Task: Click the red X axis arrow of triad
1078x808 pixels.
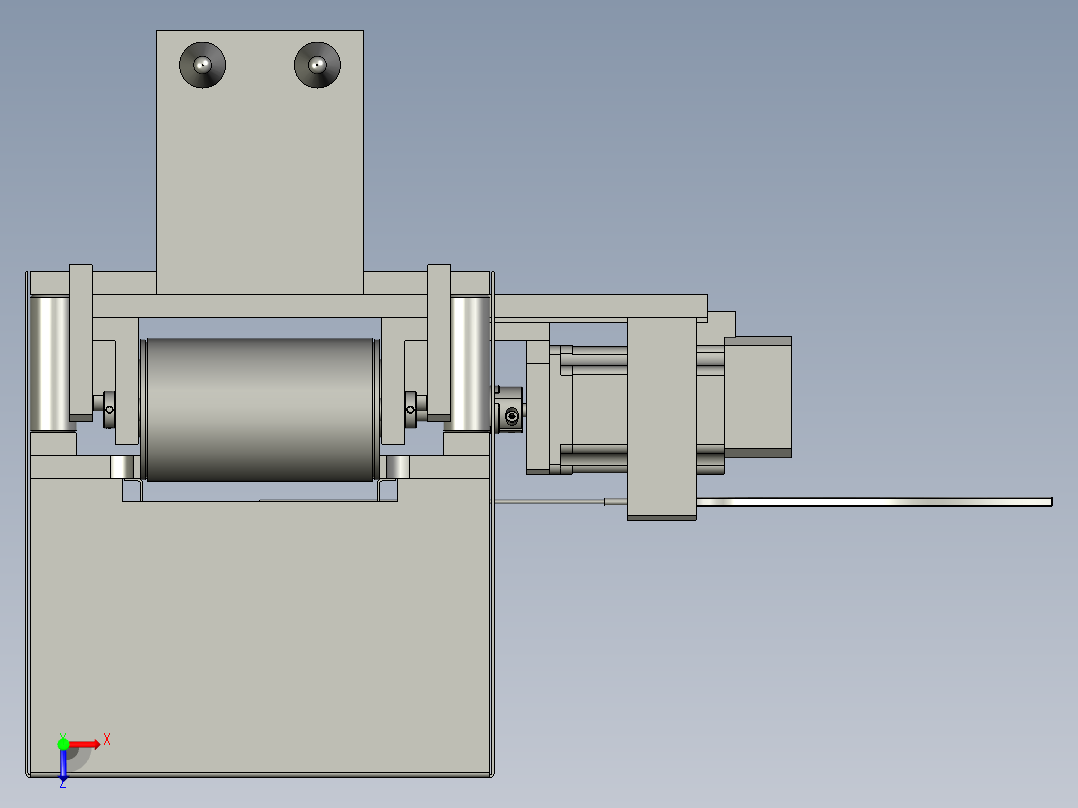Action: pyautogui.click(x=84, y=744)
